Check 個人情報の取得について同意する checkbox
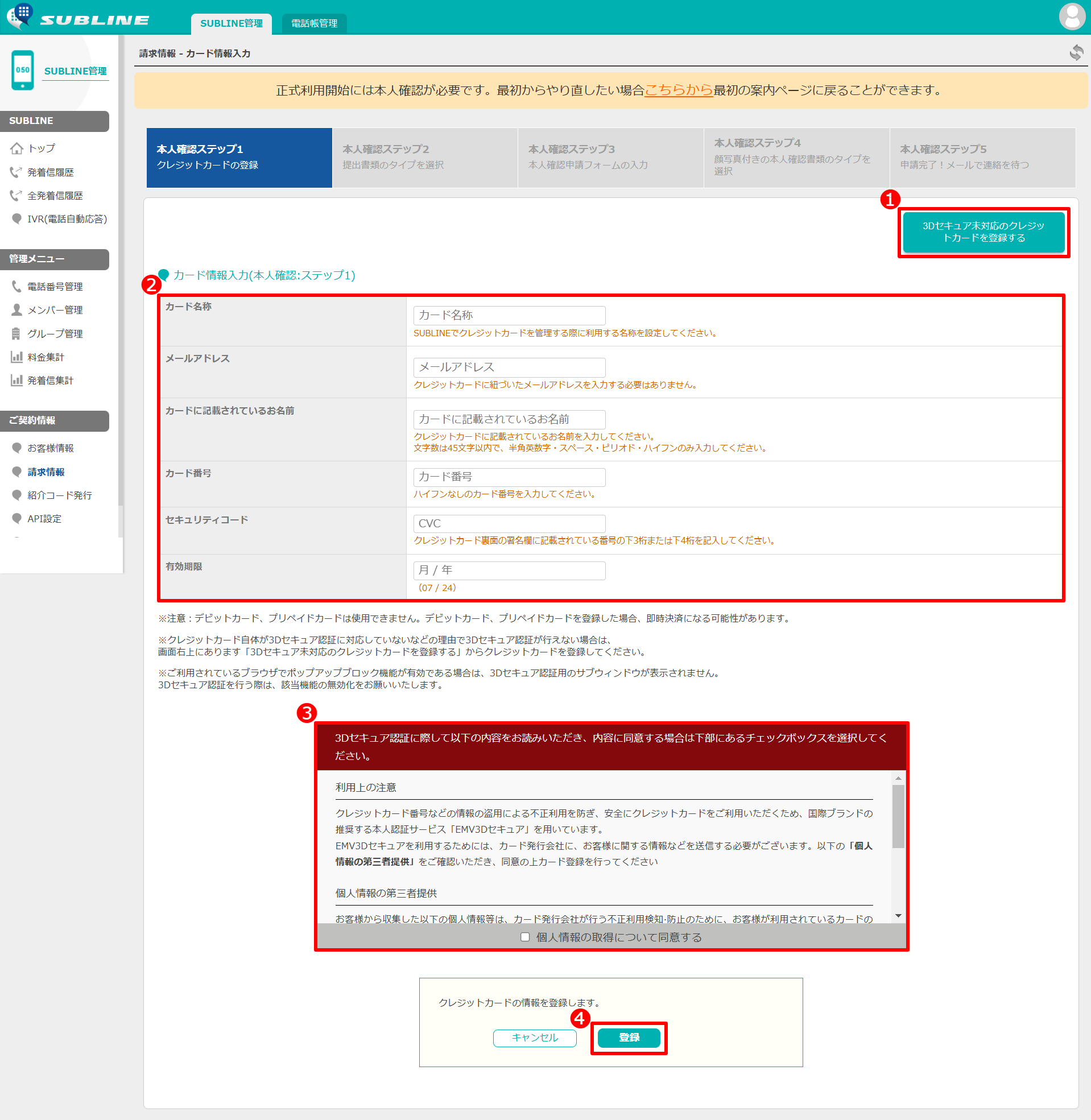The width and height of the screenshot is (1091, 1120). (x=525, y=937)
